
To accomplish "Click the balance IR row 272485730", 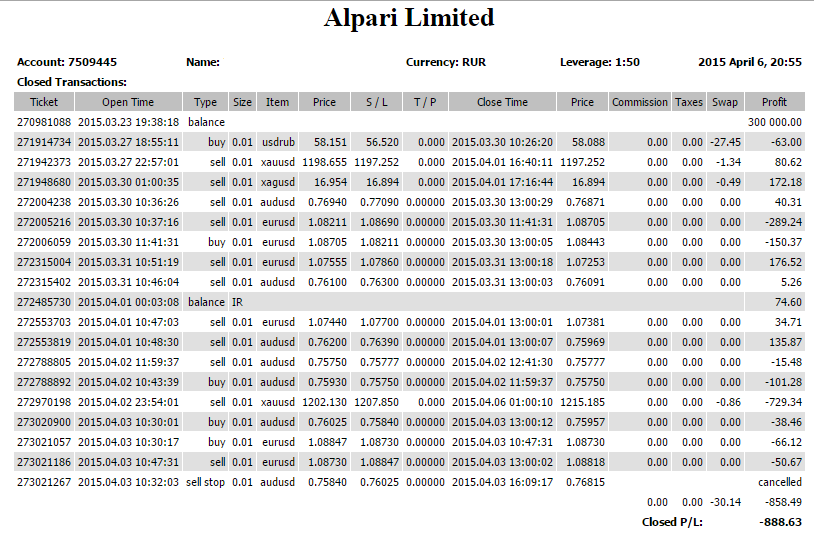I will coord(409,302).
